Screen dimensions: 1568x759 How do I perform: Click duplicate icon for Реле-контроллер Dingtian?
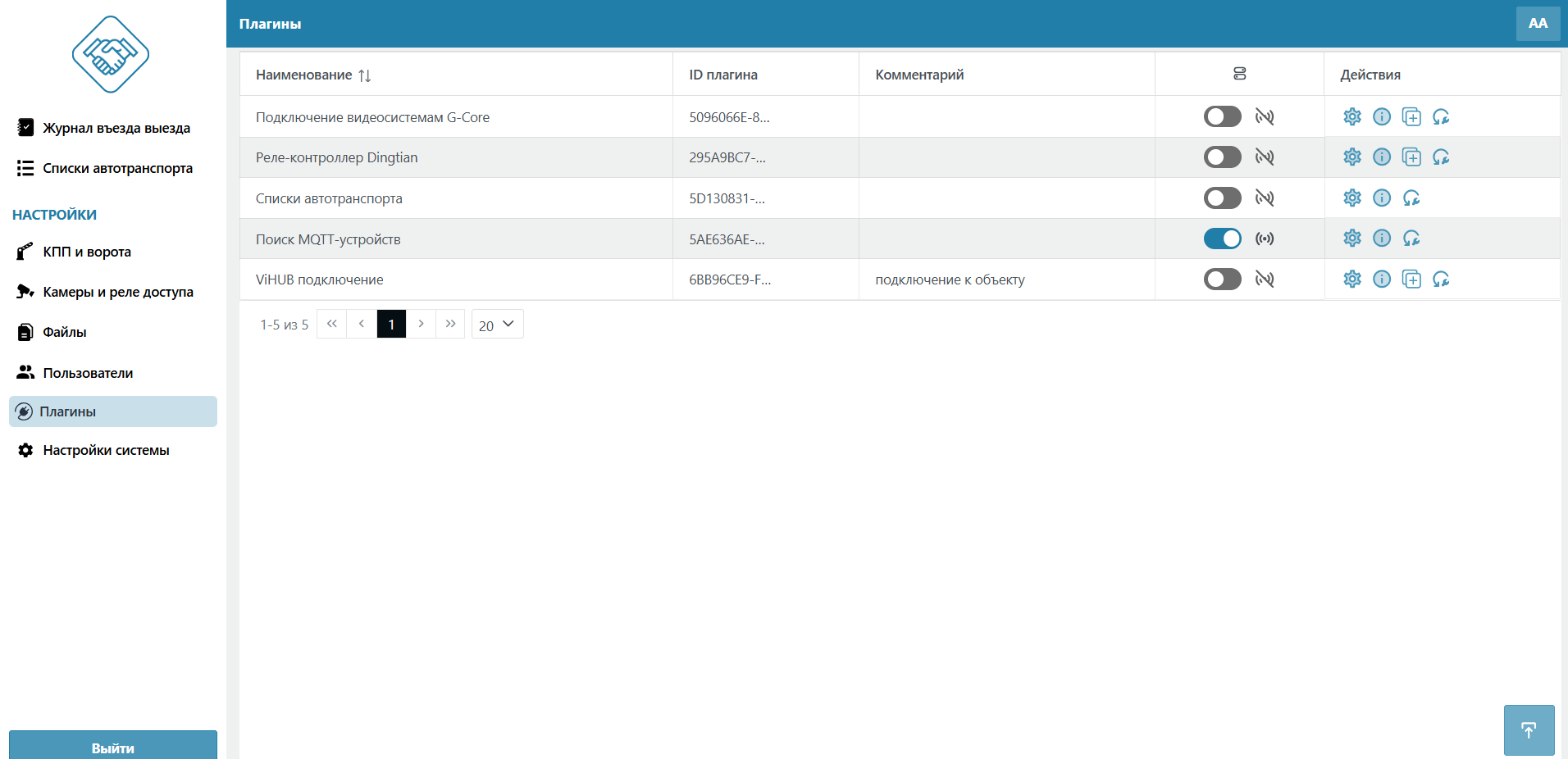(x=1411, y=157)
